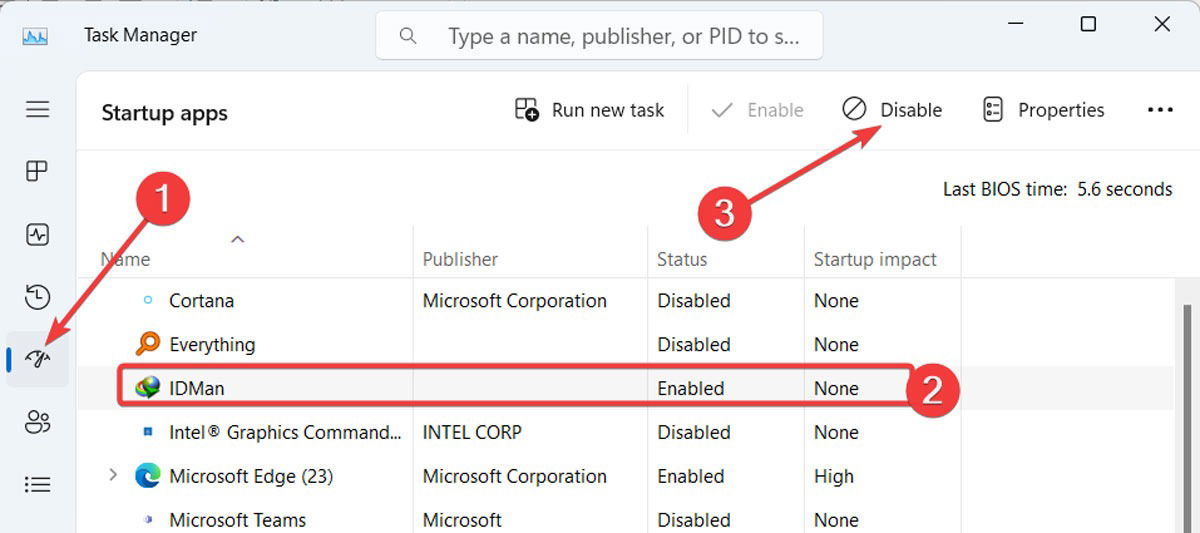1200x533 pixels.
Task: Sort by the Publisher column header
Action: pos(460,259)
